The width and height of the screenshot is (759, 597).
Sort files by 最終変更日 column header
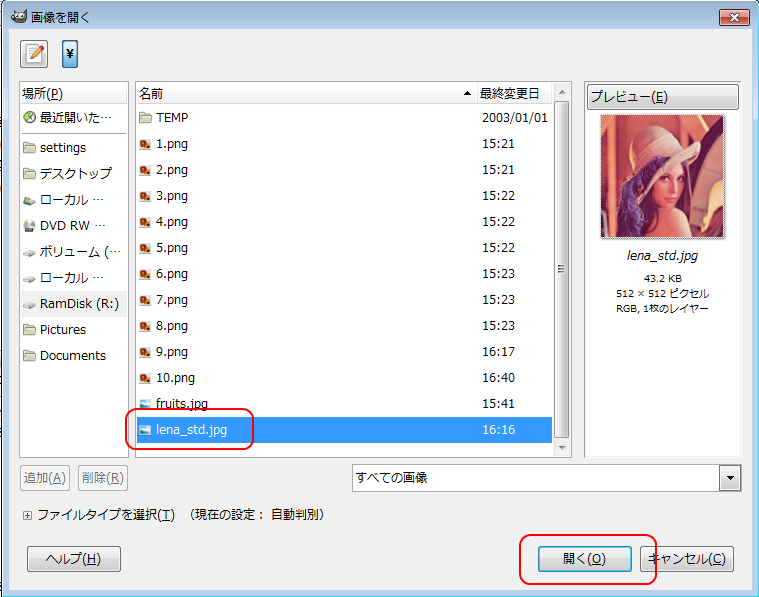514,93
